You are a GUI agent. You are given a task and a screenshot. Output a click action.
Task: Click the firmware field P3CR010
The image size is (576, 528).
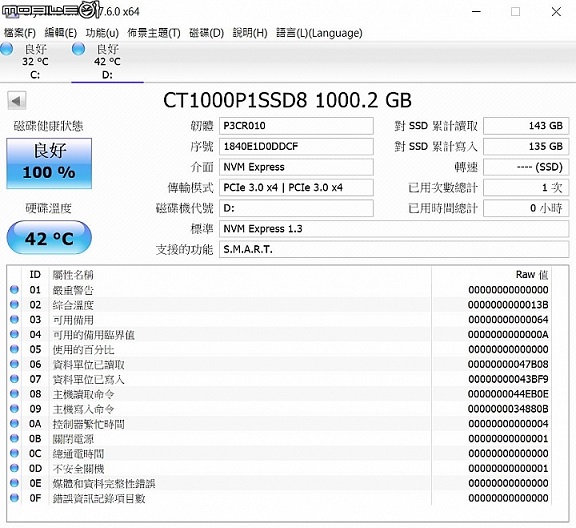pyautogui.click(x=296, y=126)
